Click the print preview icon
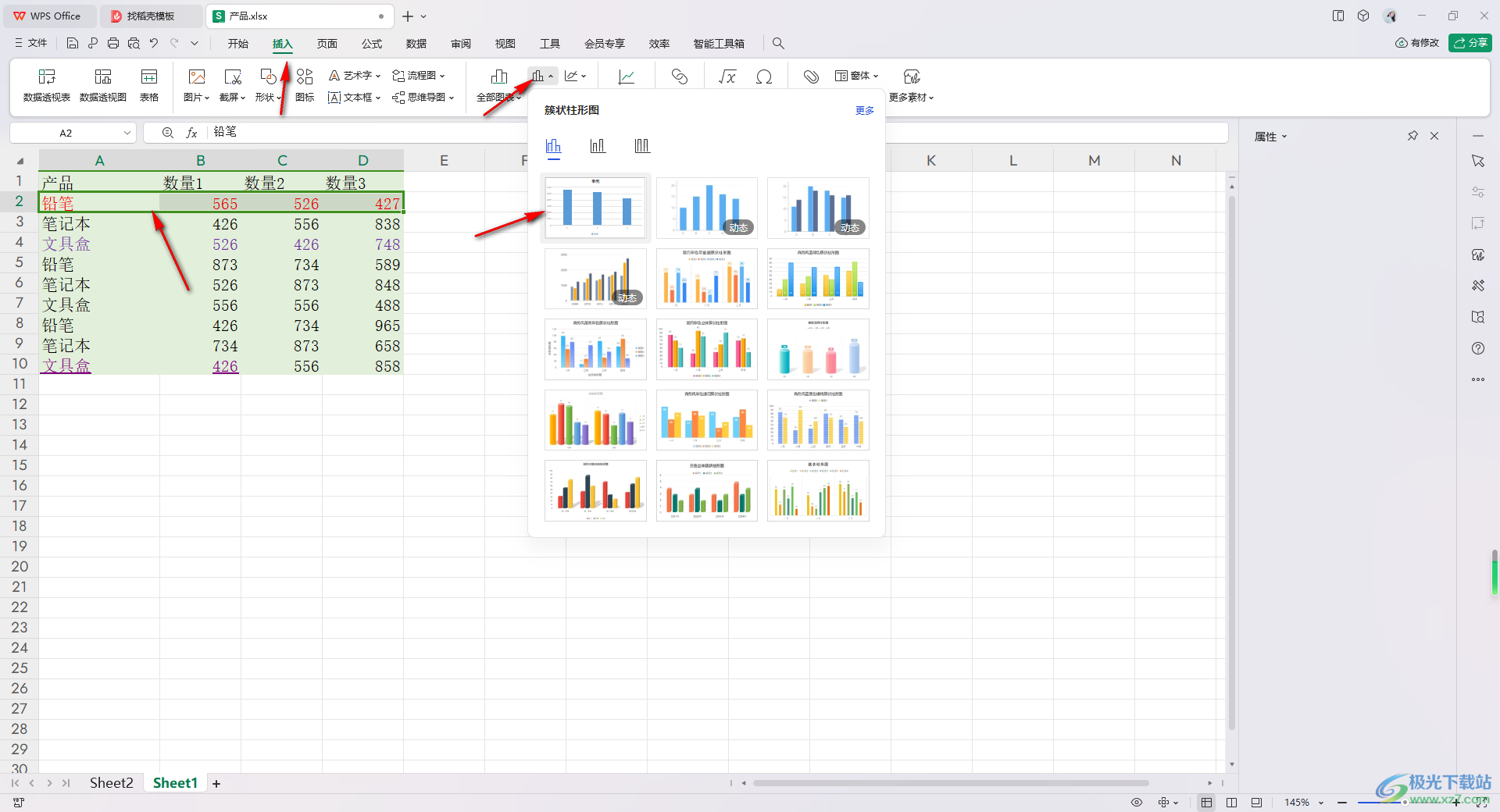Screen dimensions: 1500x812 pos(134,43)
